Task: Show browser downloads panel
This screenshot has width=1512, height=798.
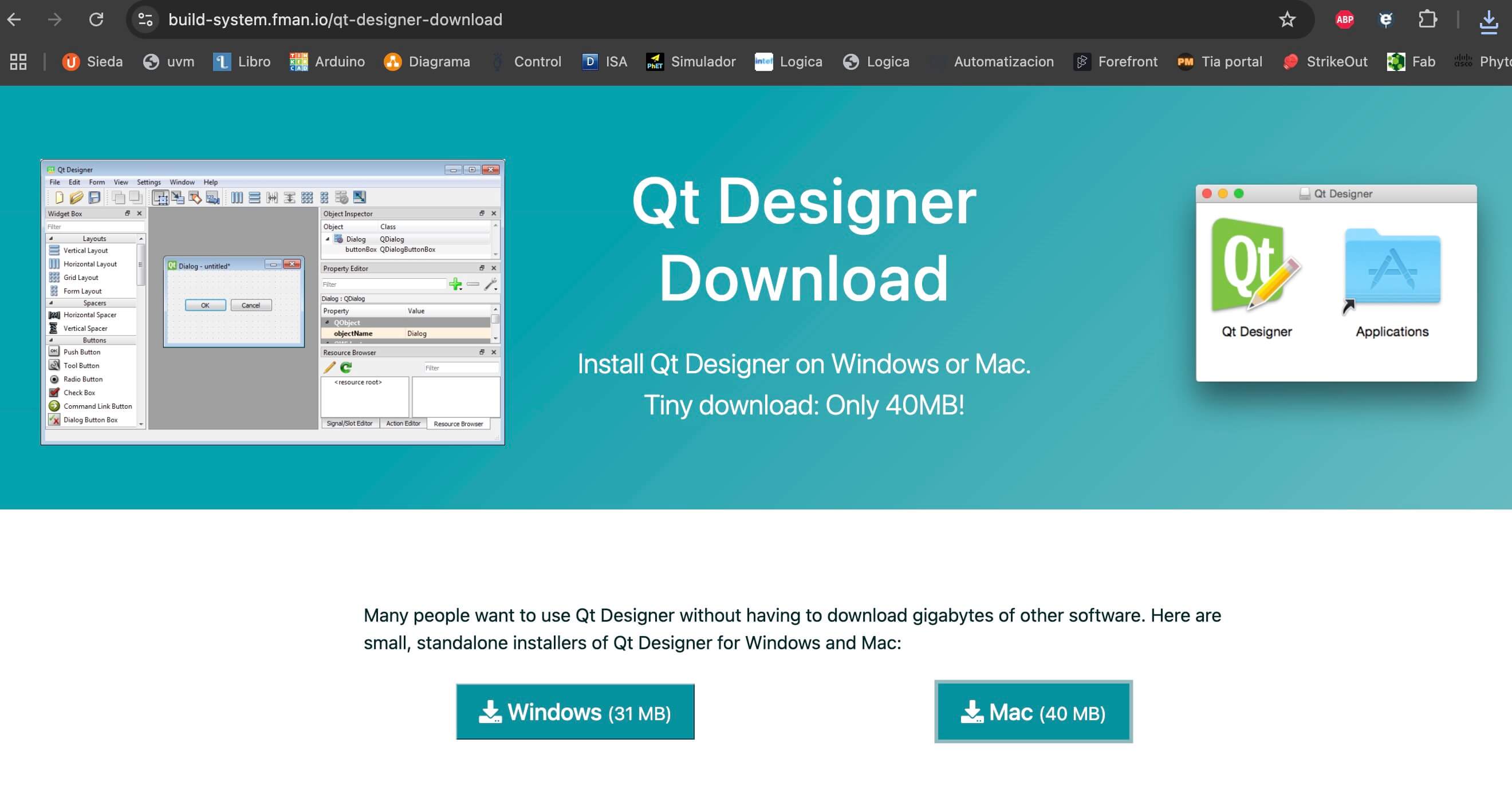Action: 1489,21
